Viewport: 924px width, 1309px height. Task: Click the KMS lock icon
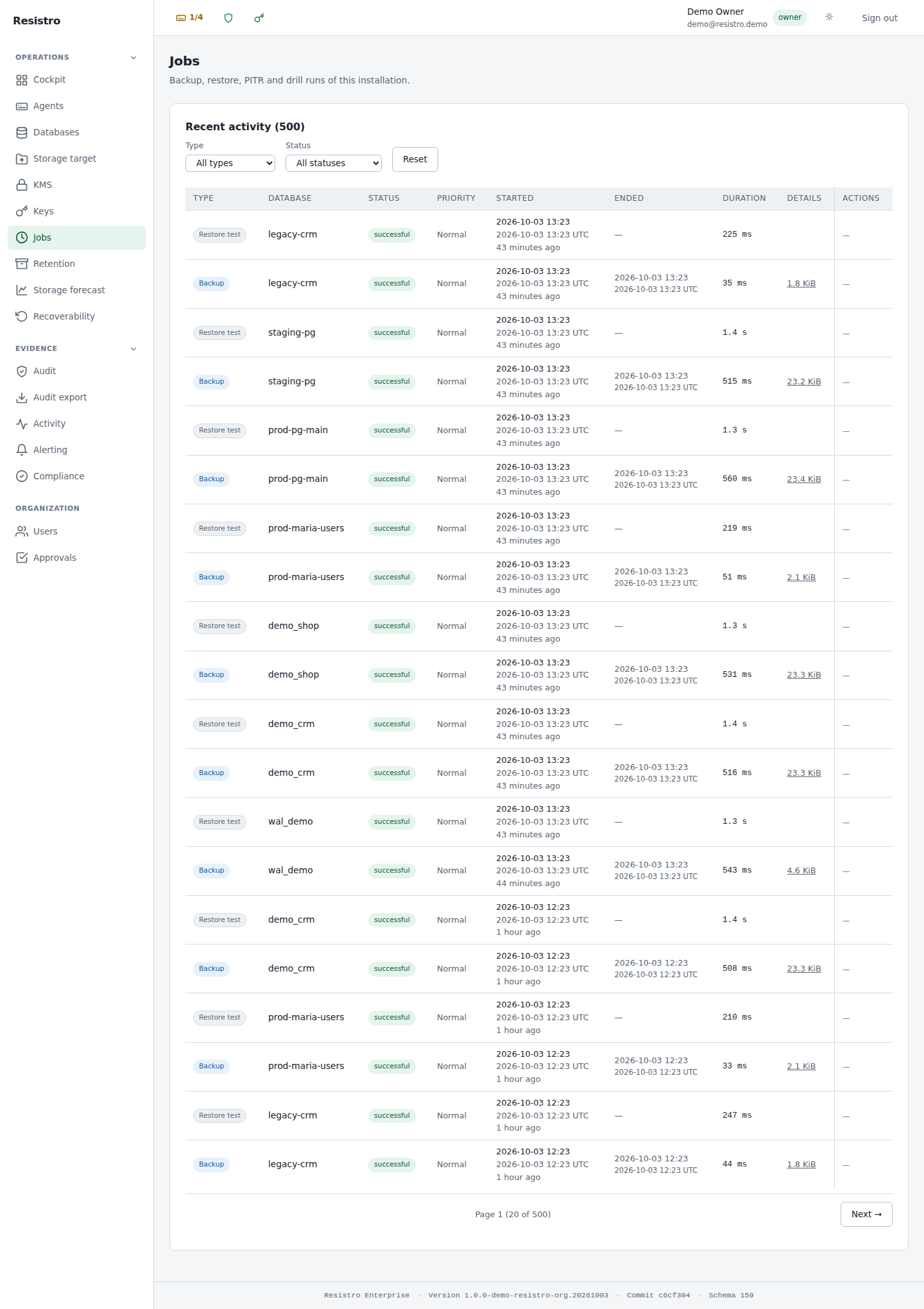22,185
